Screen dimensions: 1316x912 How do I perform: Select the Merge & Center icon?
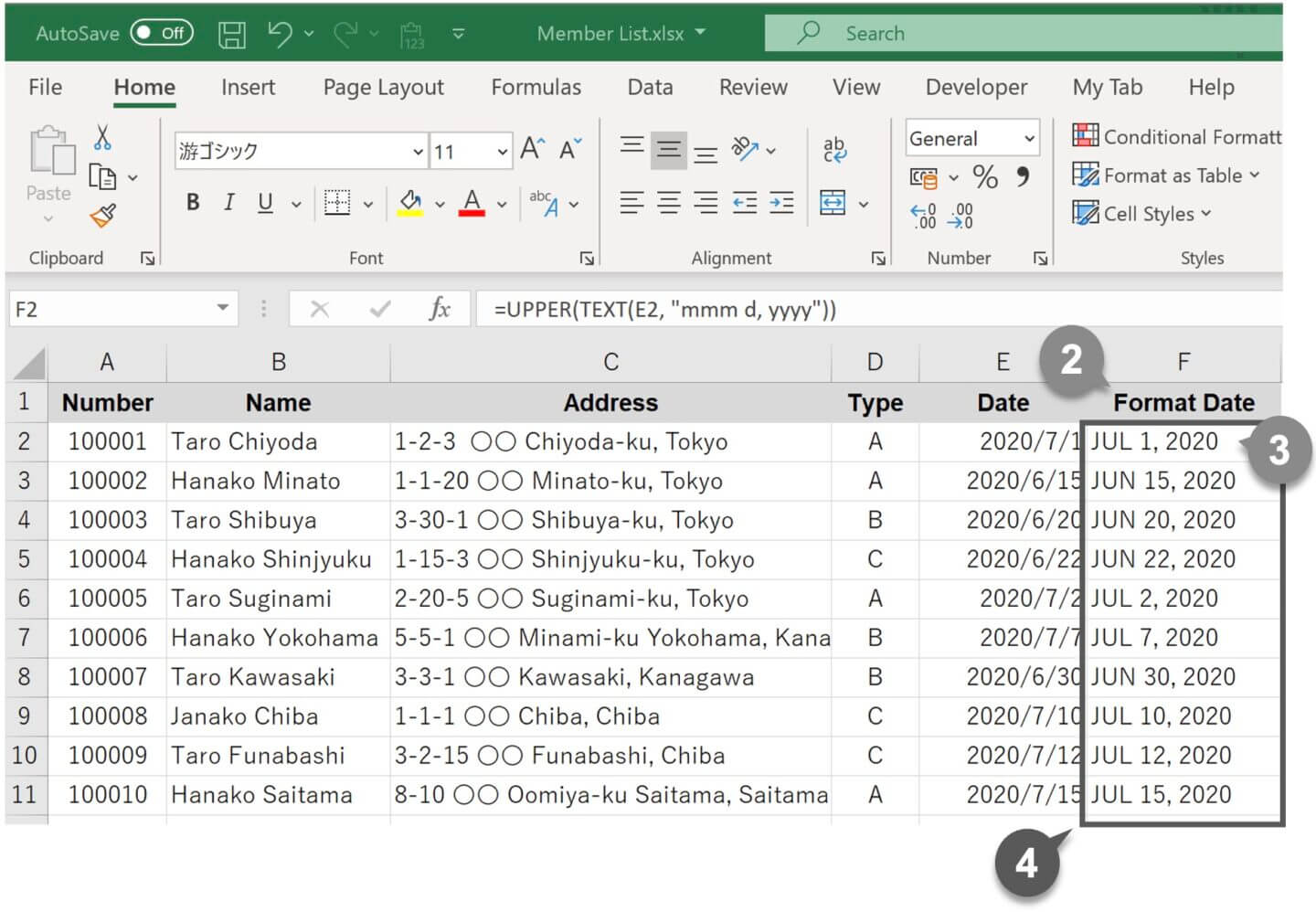point(834,203)
